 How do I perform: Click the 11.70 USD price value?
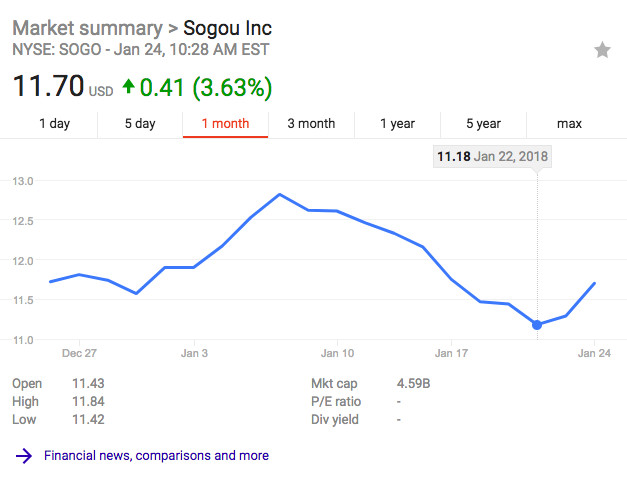pyautogui.click(x=48, y=87)
